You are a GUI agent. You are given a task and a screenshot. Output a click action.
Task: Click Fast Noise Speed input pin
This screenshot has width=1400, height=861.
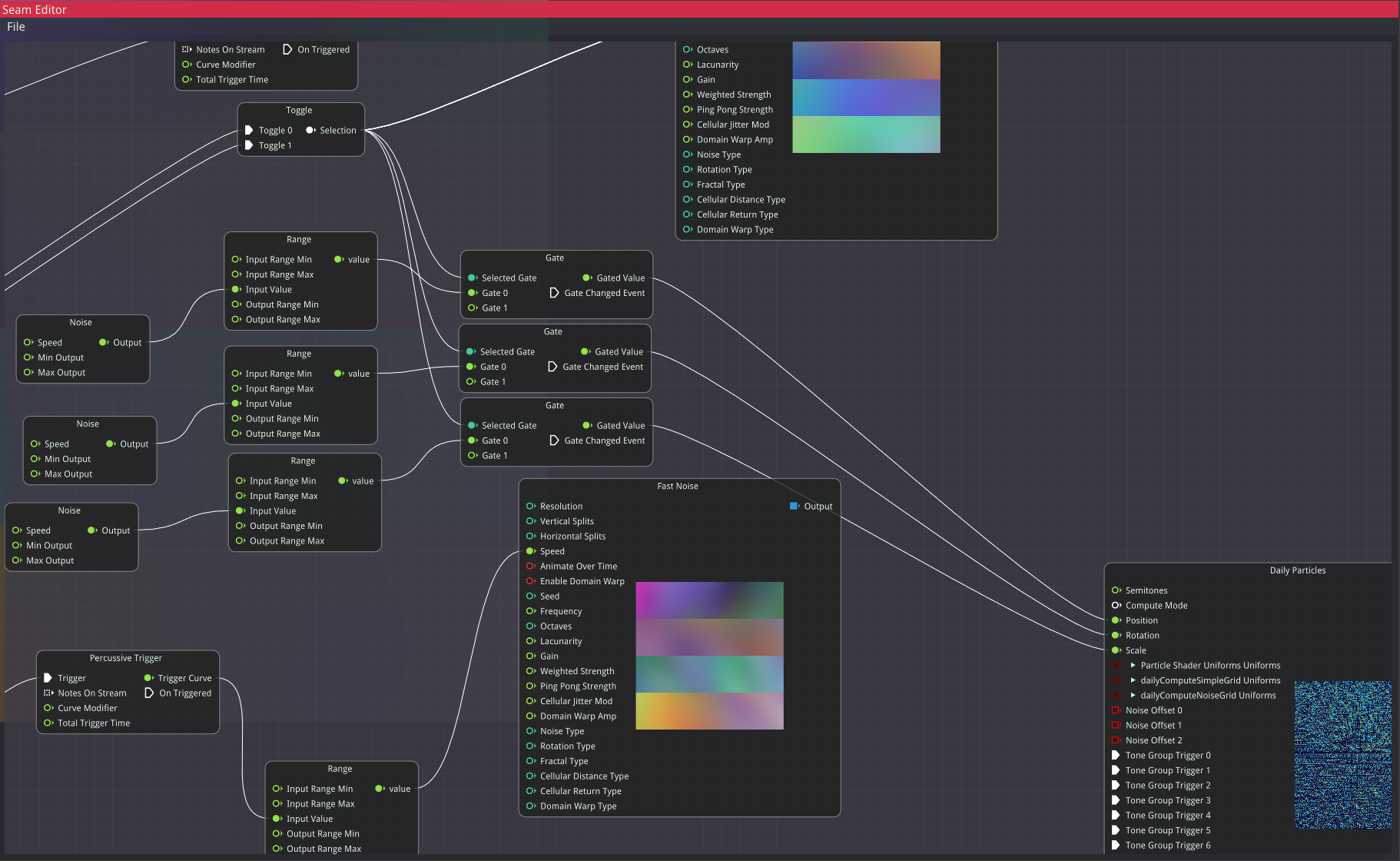530,551
